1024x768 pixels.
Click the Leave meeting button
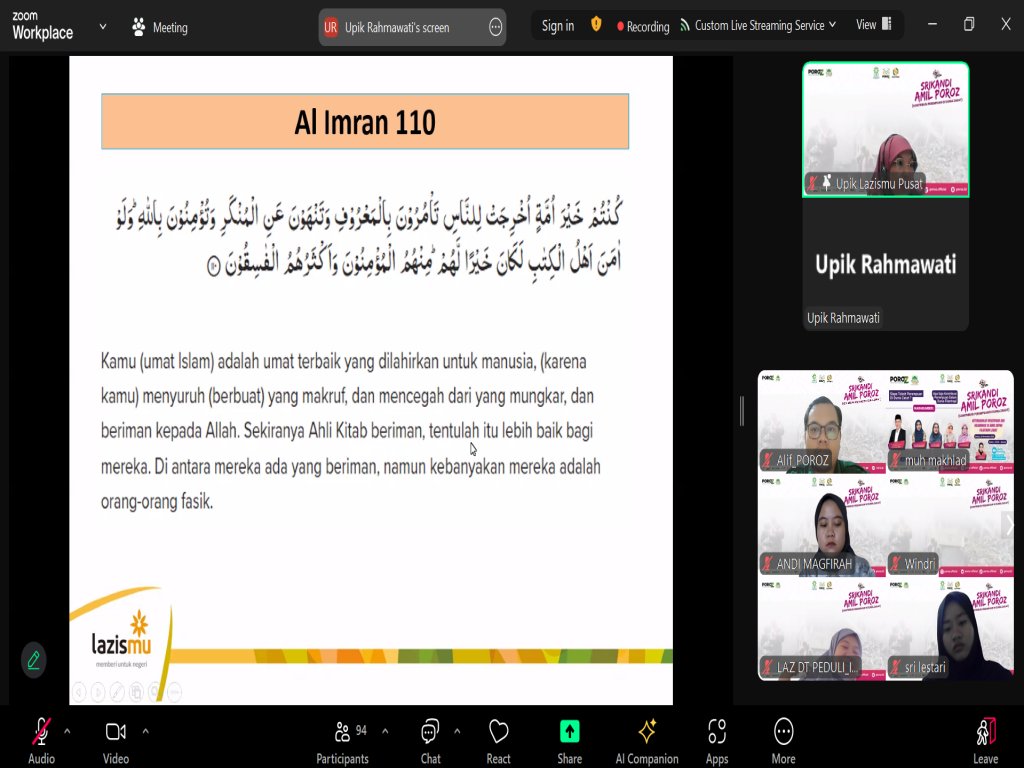tap(985, 740)
